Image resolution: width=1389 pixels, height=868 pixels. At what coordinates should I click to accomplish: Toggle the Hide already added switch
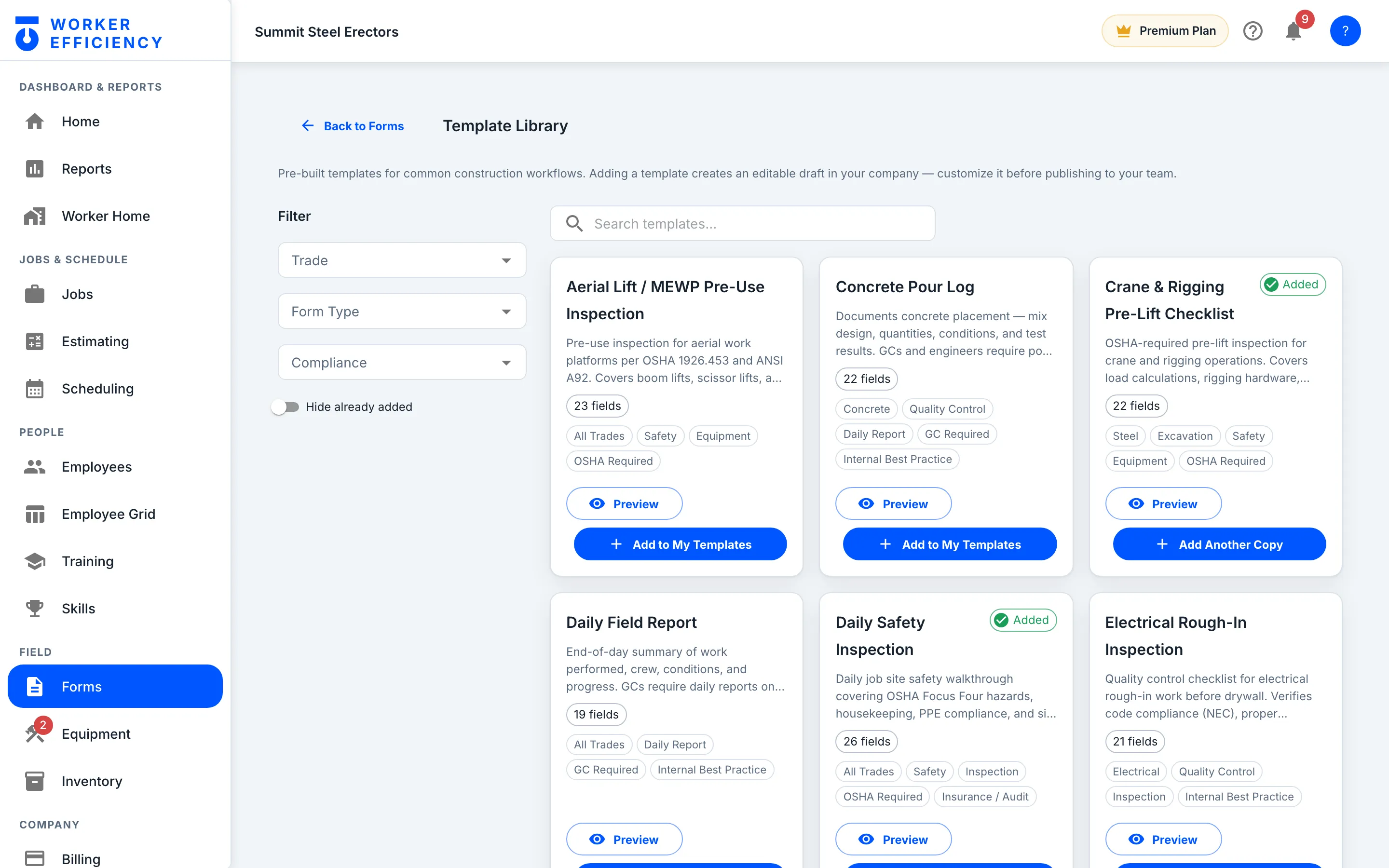click(x=286, y=407)
